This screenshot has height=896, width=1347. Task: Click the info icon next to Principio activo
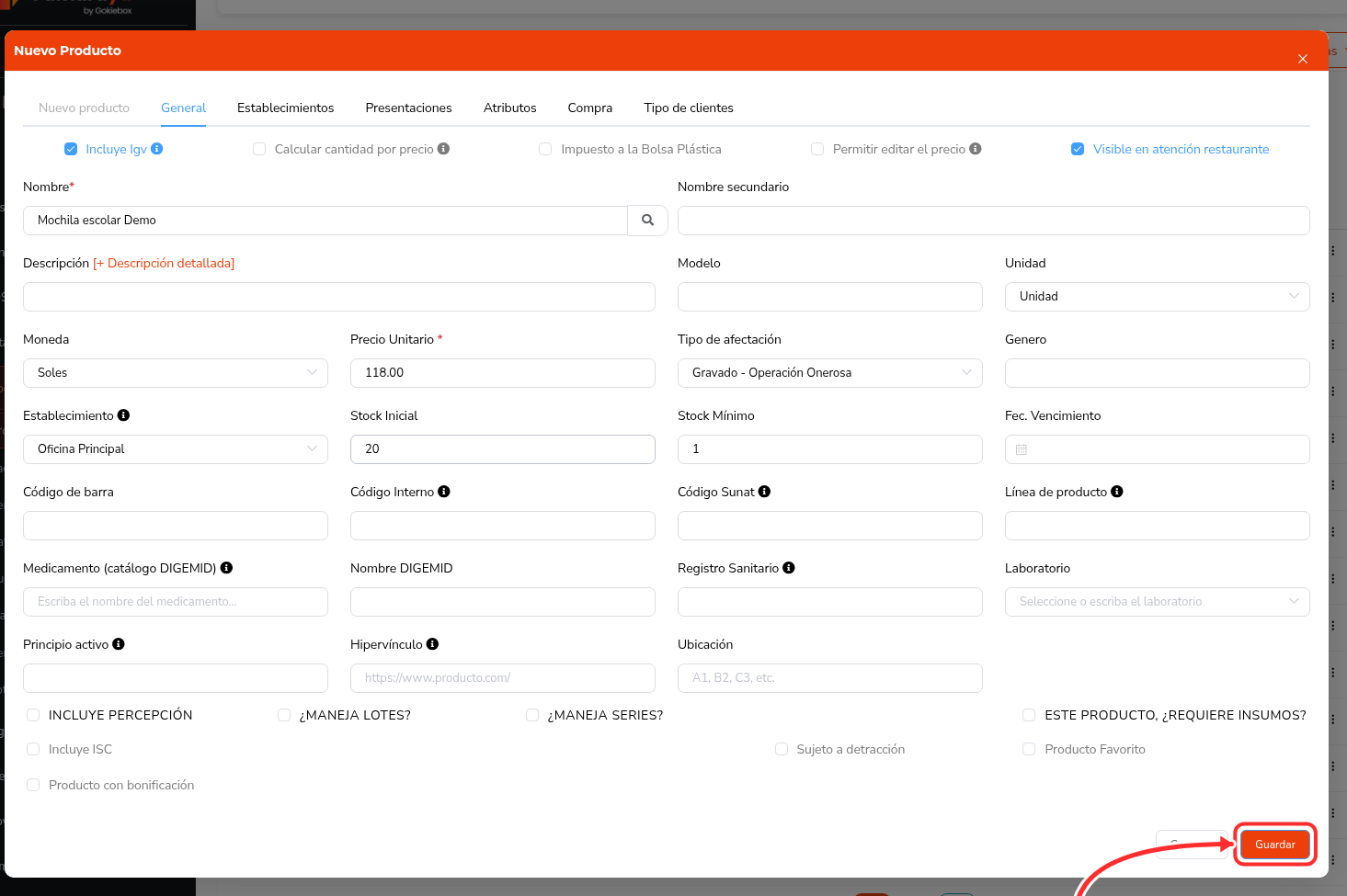tap(119, 644)
